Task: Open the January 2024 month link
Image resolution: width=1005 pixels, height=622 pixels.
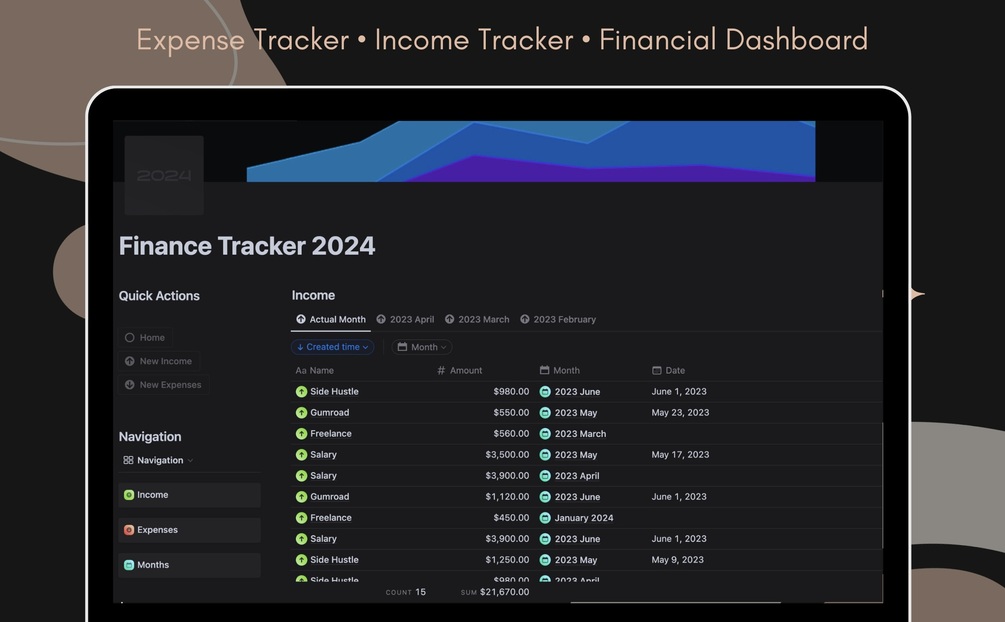Action: (x=584, y=518)
